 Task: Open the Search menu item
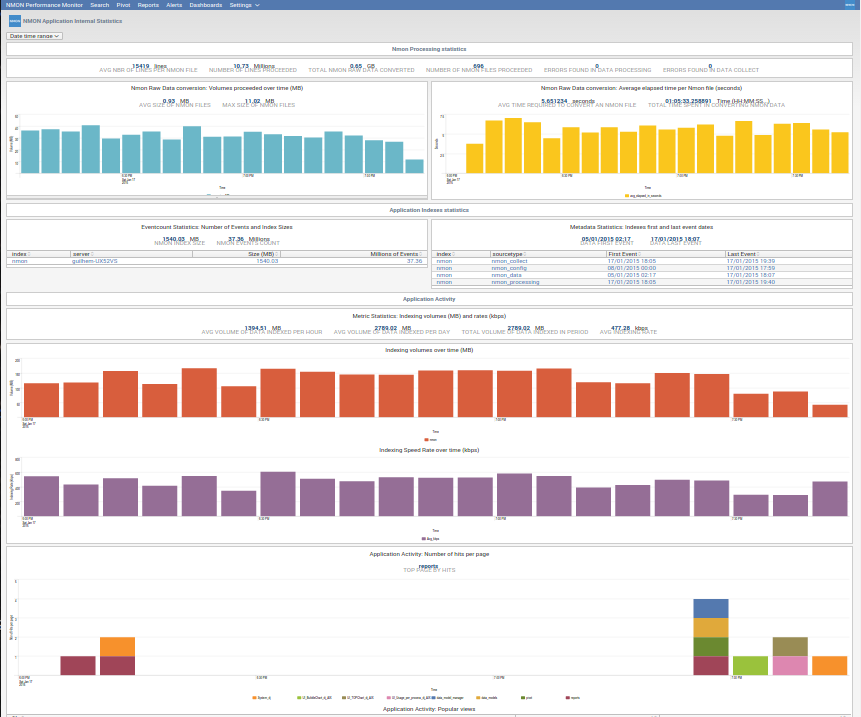click(99, 5)
